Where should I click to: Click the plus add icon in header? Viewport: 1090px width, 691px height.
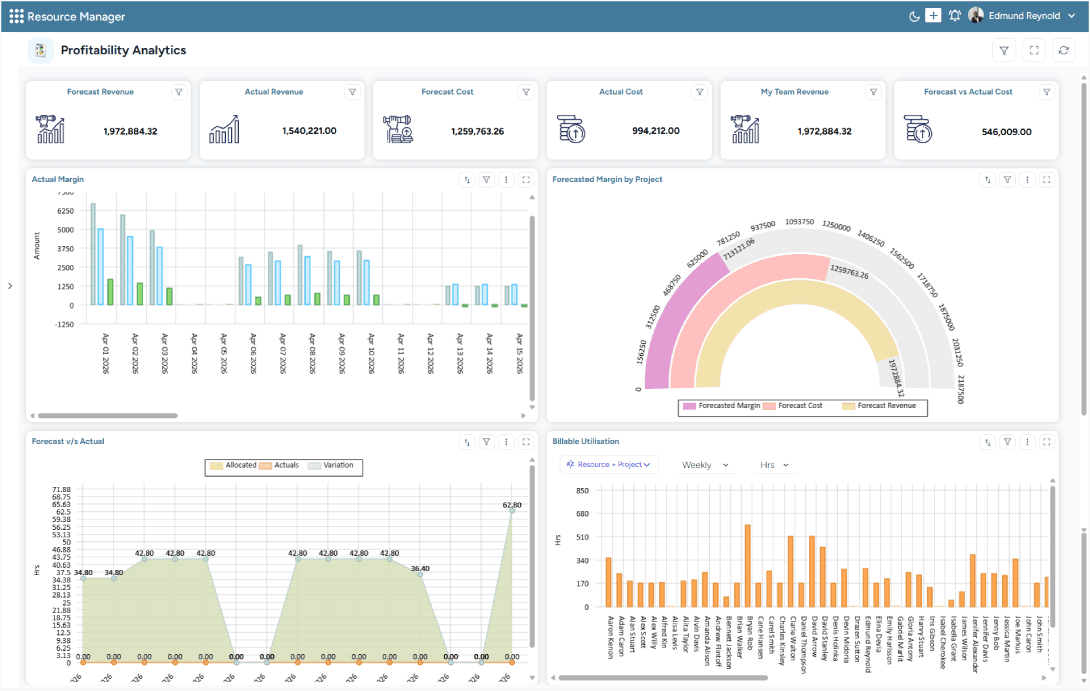click(933, 15)
